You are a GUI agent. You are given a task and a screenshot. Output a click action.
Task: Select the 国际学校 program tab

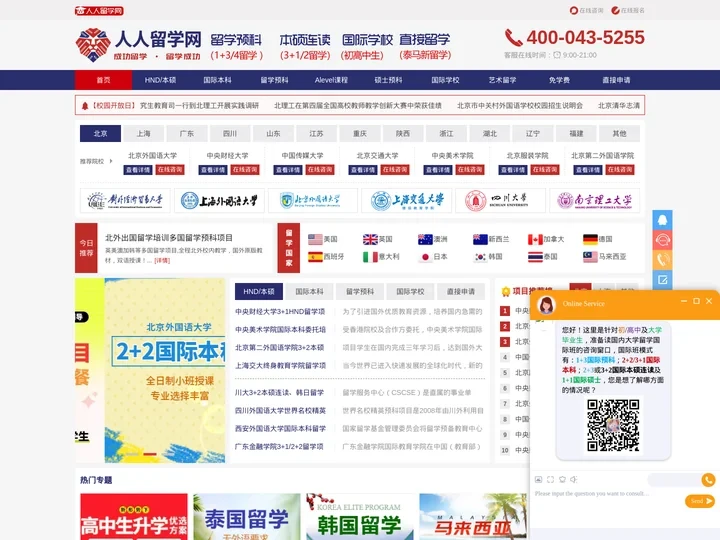(x=411, y=292)
